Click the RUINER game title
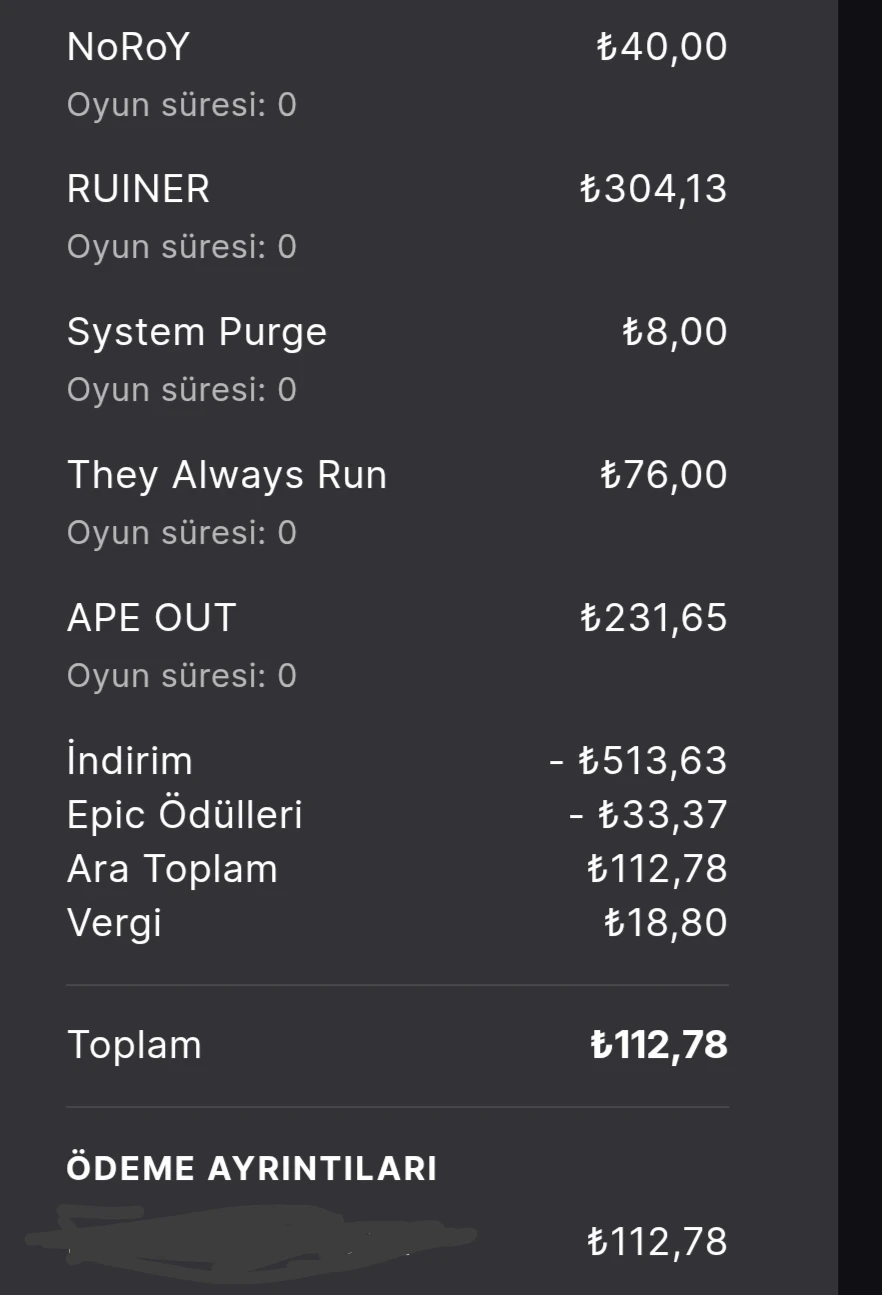 point(138,189)
